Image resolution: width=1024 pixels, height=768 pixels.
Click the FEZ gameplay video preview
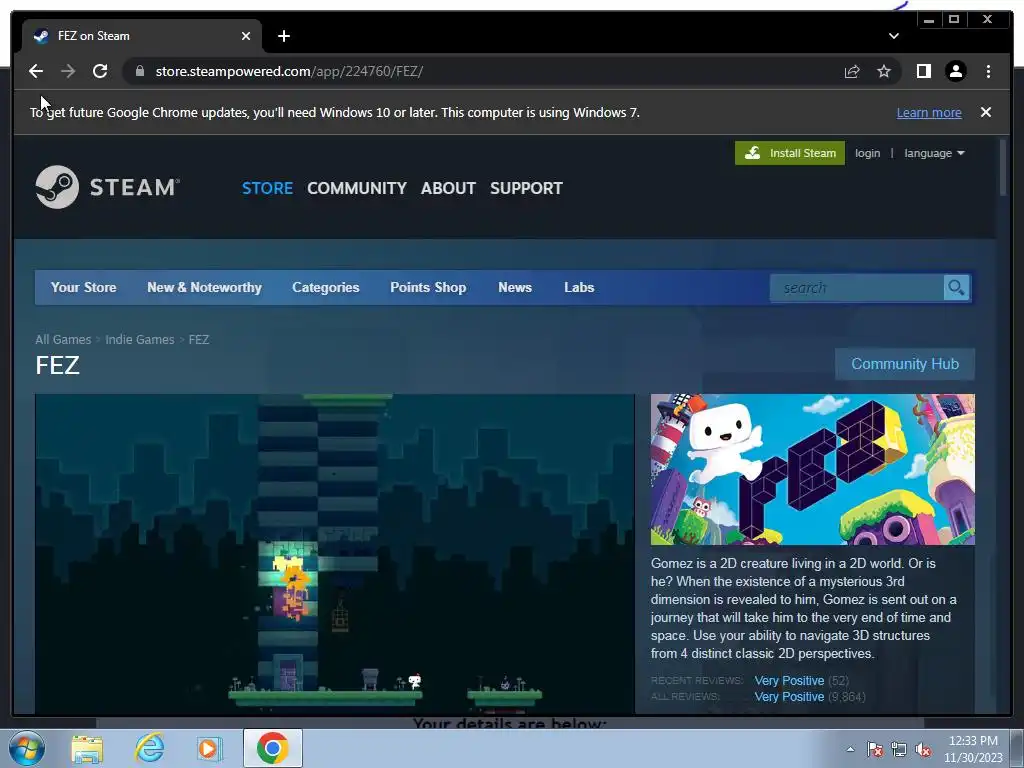334,554
